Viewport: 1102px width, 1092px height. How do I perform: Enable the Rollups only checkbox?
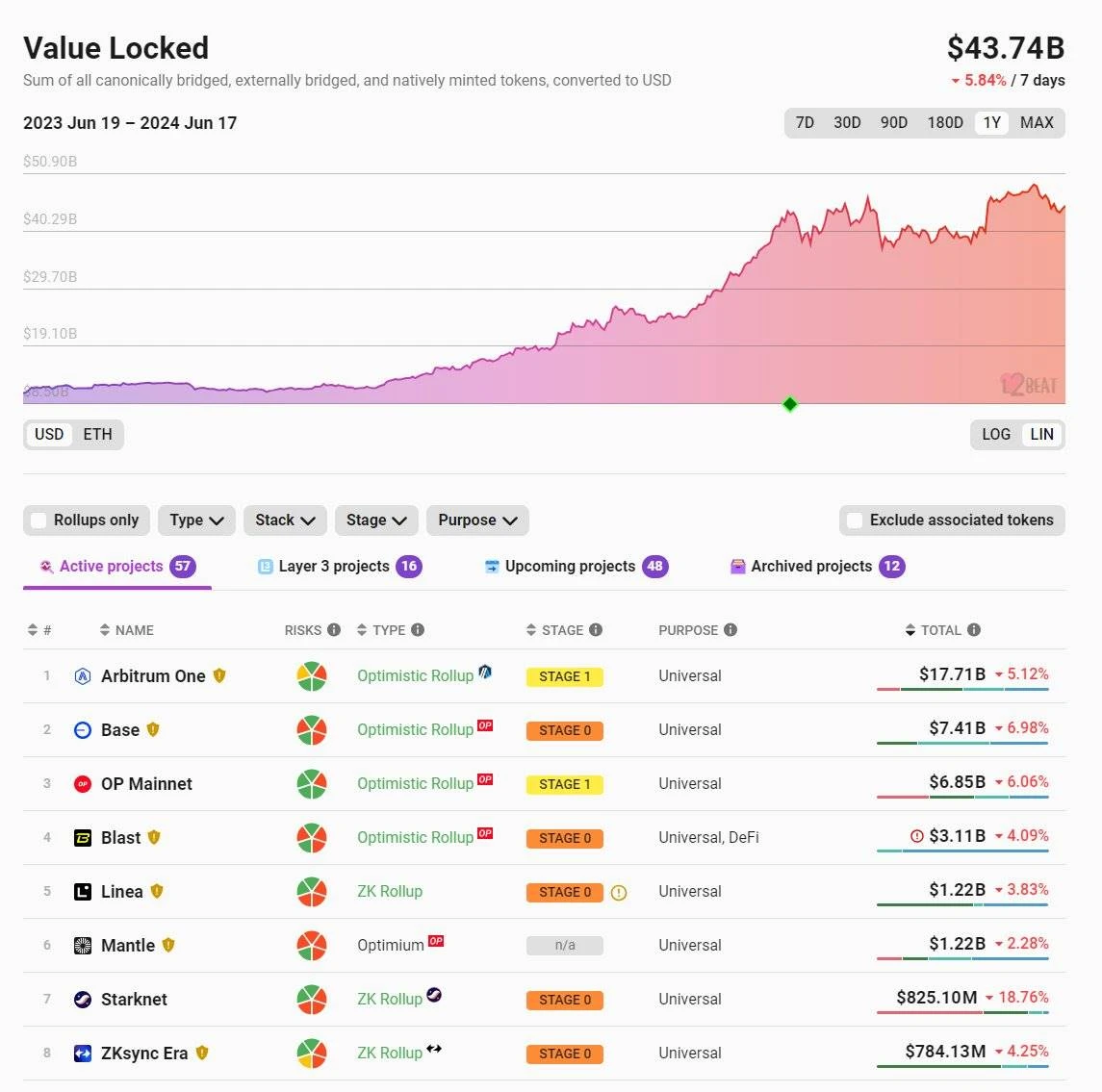pyautogui.click(x=38, y=520)
